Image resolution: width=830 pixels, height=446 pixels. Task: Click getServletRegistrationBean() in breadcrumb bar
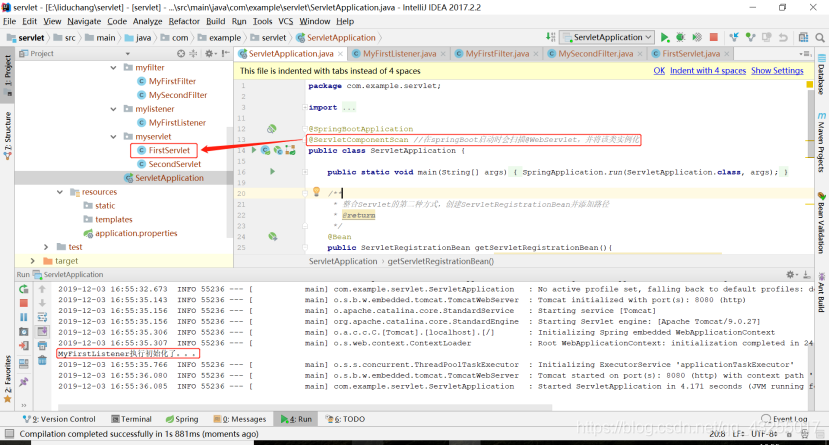440,261
